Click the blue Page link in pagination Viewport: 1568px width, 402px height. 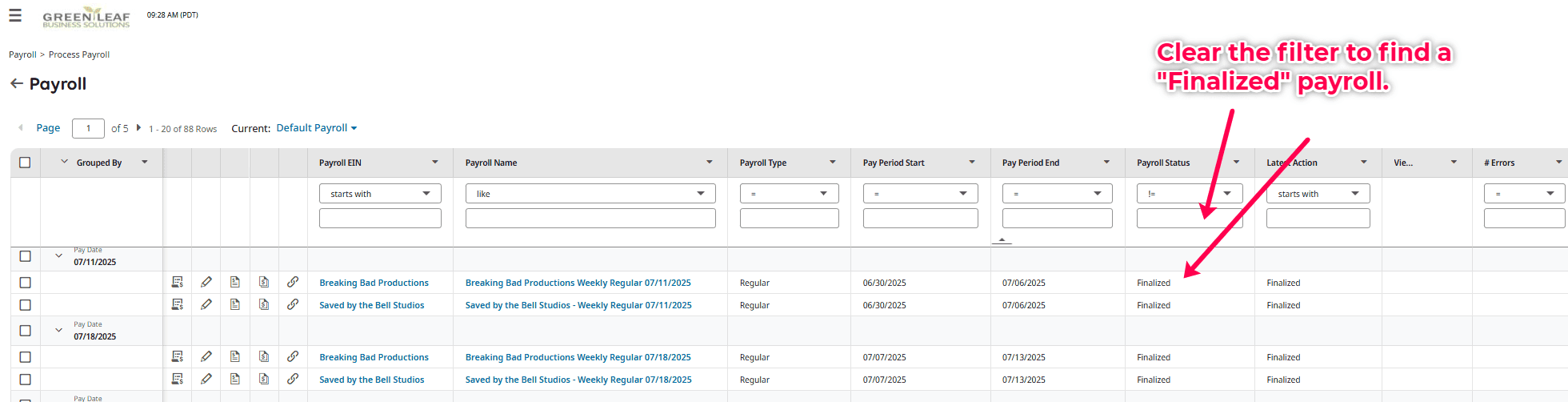(48, 128)
